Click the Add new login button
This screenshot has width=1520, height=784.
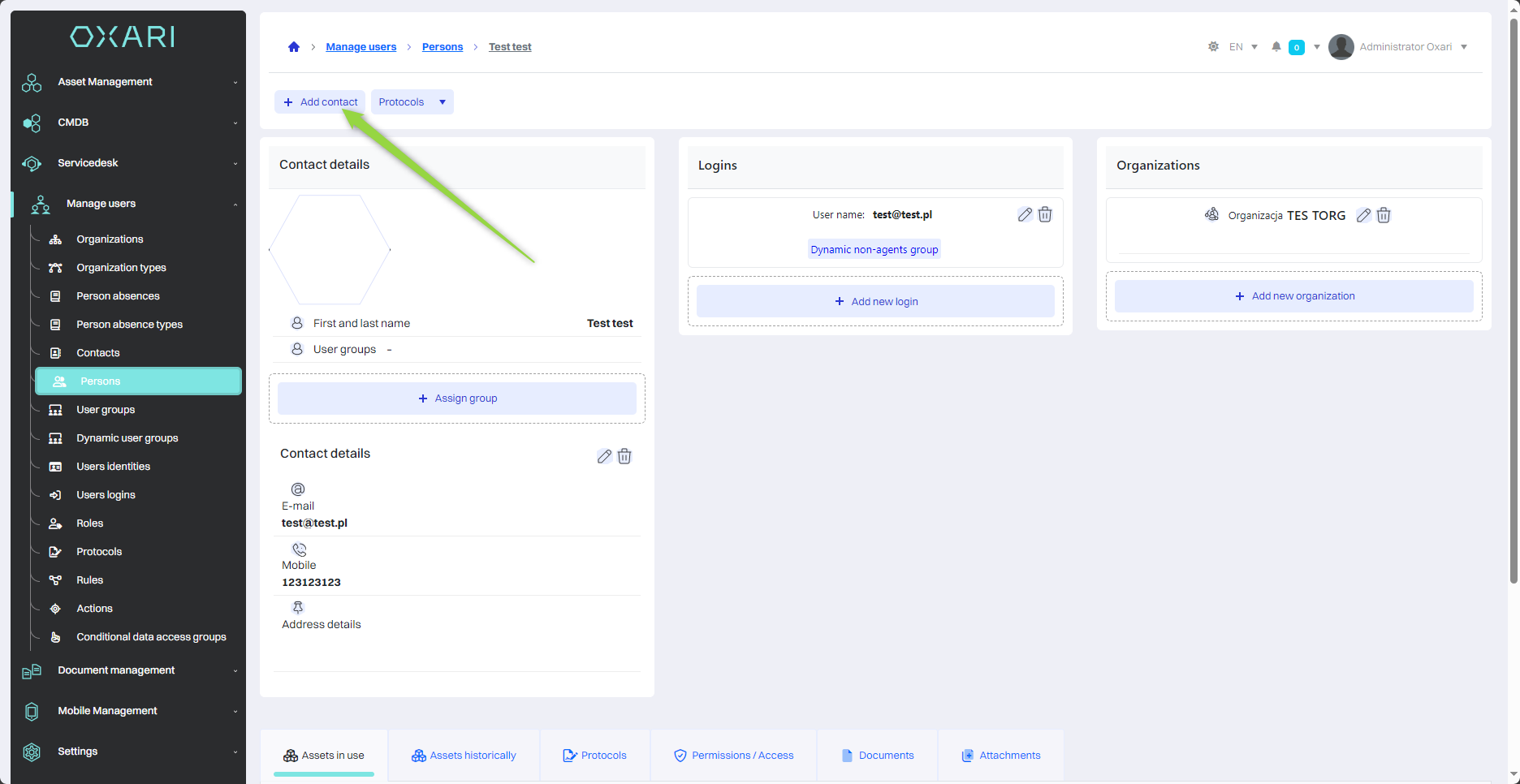(x=875, y=302)
